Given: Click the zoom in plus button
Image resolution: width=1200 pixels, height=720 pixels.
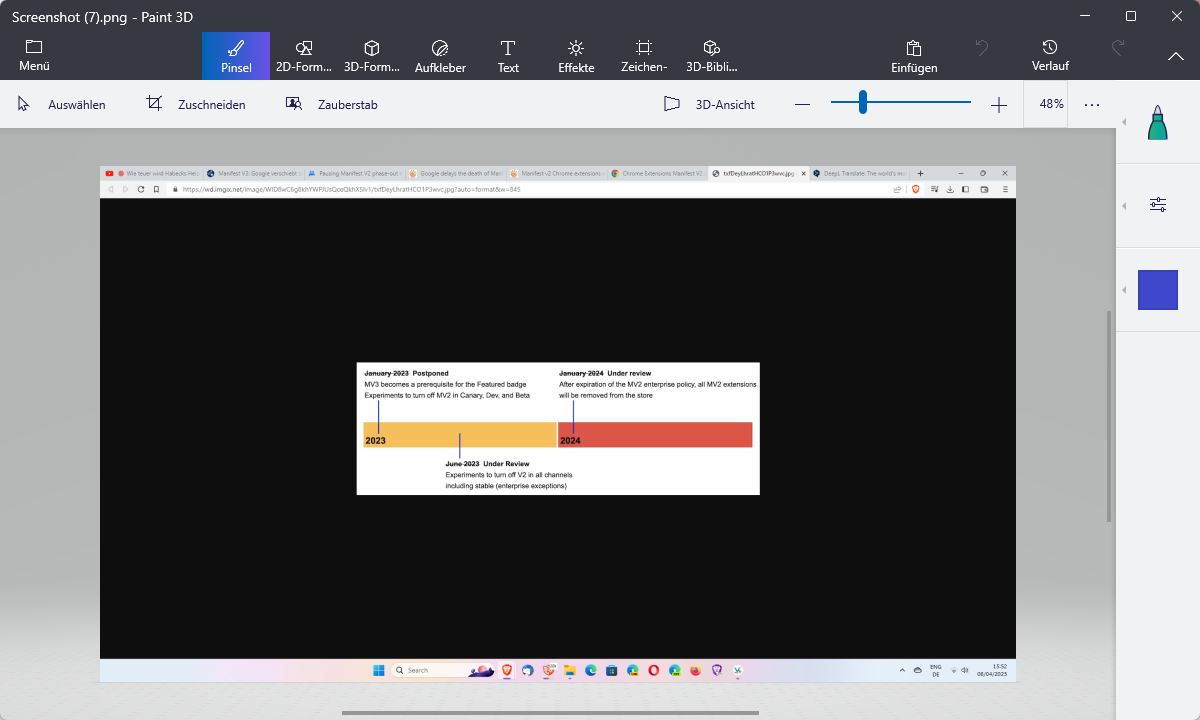Looking at the screenshot, I should (x=998, y=104).
